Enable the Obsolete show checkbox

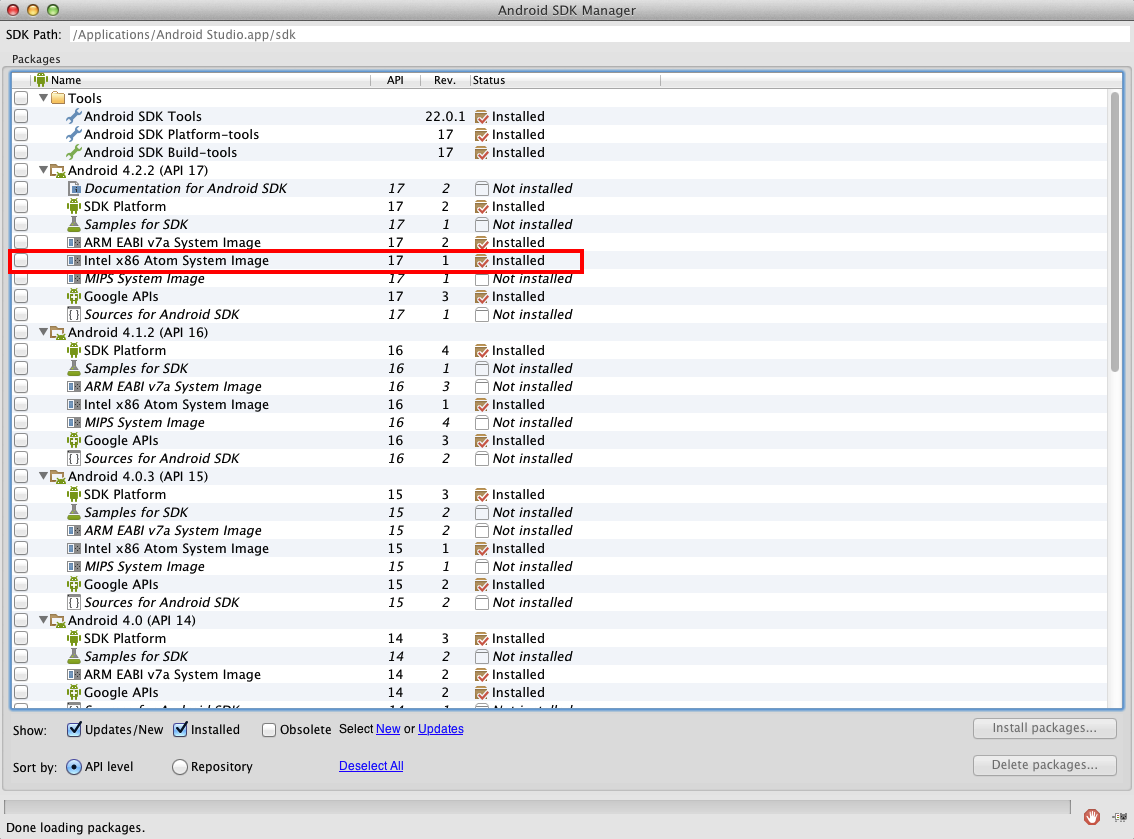(x=268, y=730)
